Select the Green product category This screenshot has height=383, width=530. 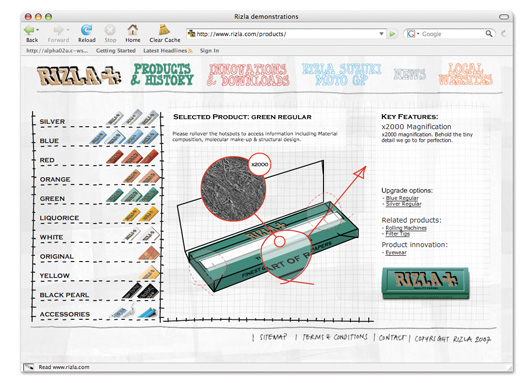pos(96,196)
